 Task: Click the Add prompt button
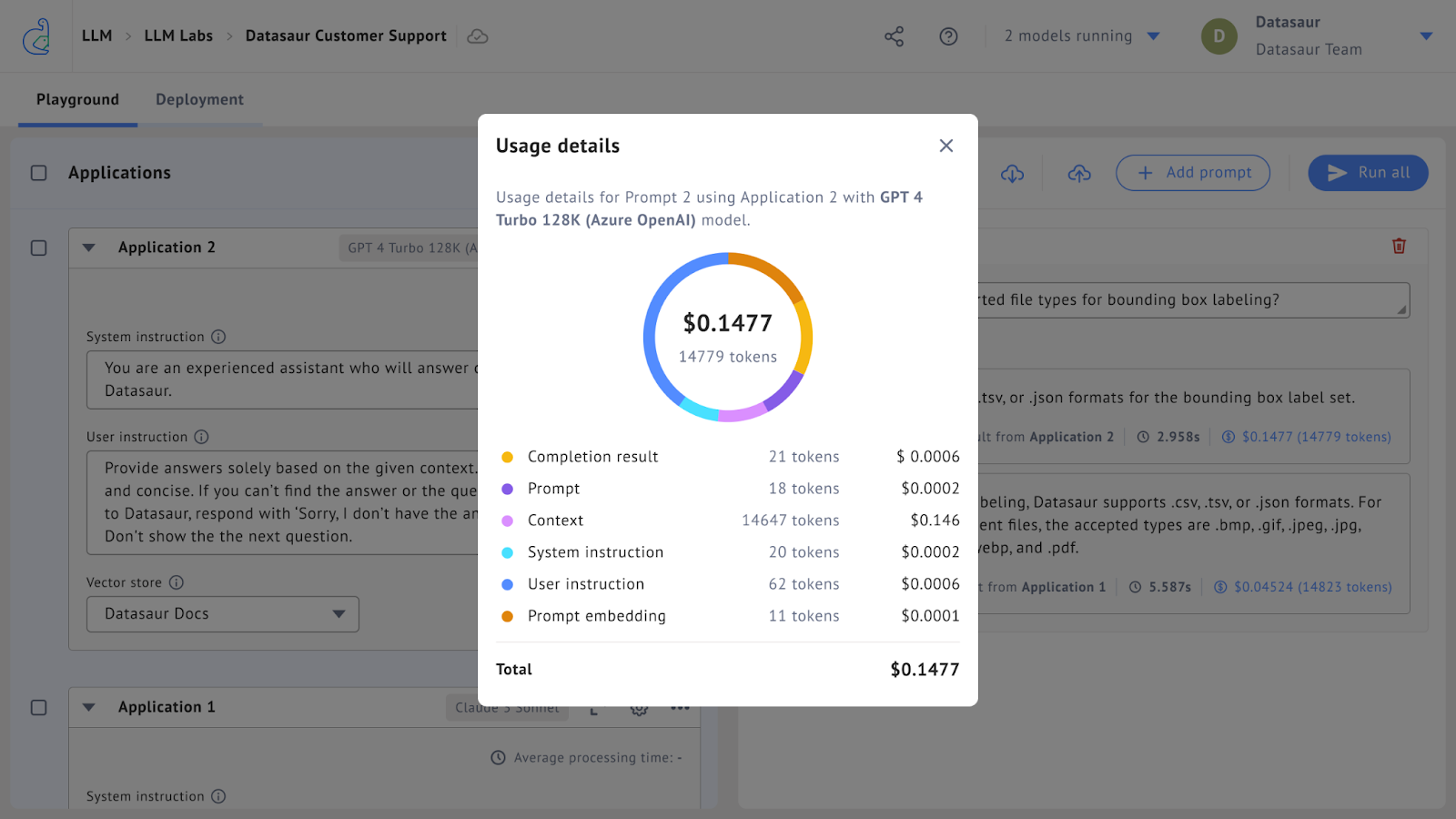pos(1193,173)
